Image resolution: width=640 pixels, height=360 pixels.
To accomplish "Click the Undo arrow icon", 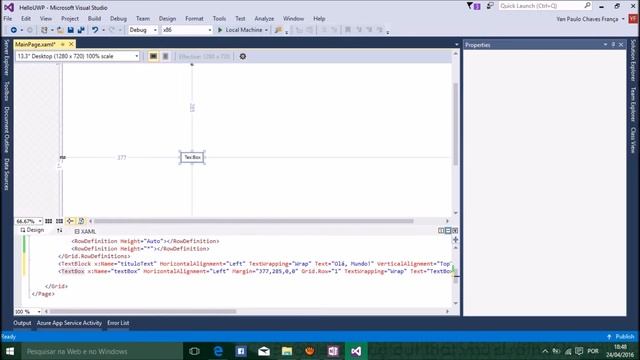I will (95, 30).
